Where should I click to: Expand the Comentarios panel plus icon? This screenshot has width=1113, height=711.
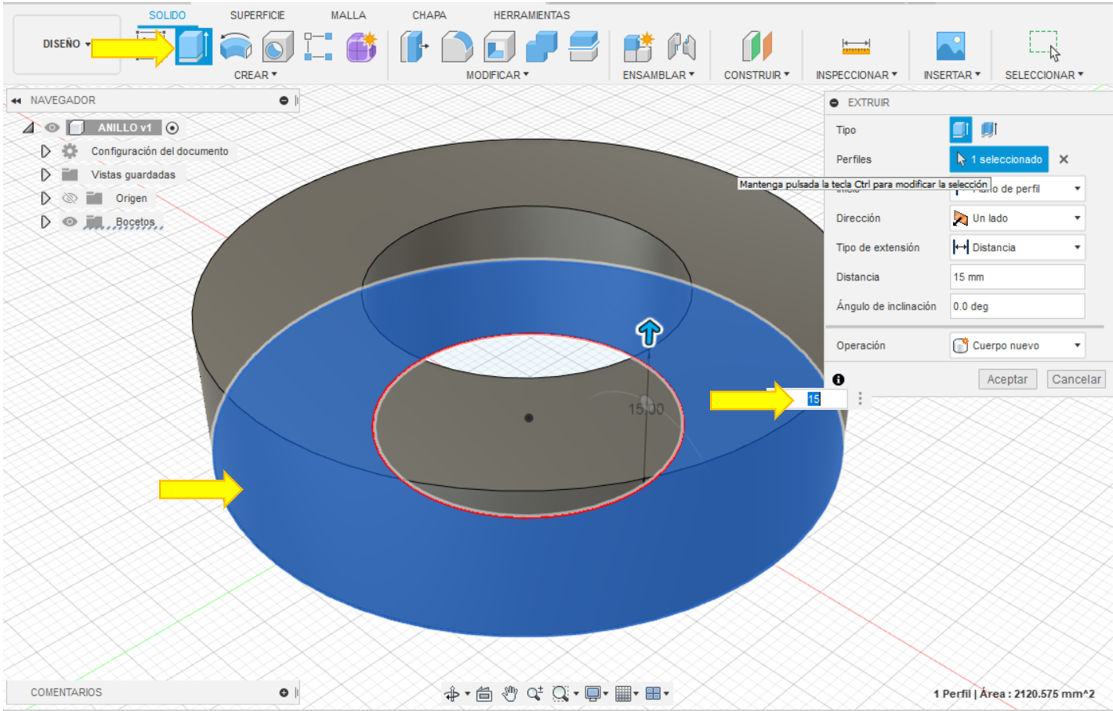284,693
